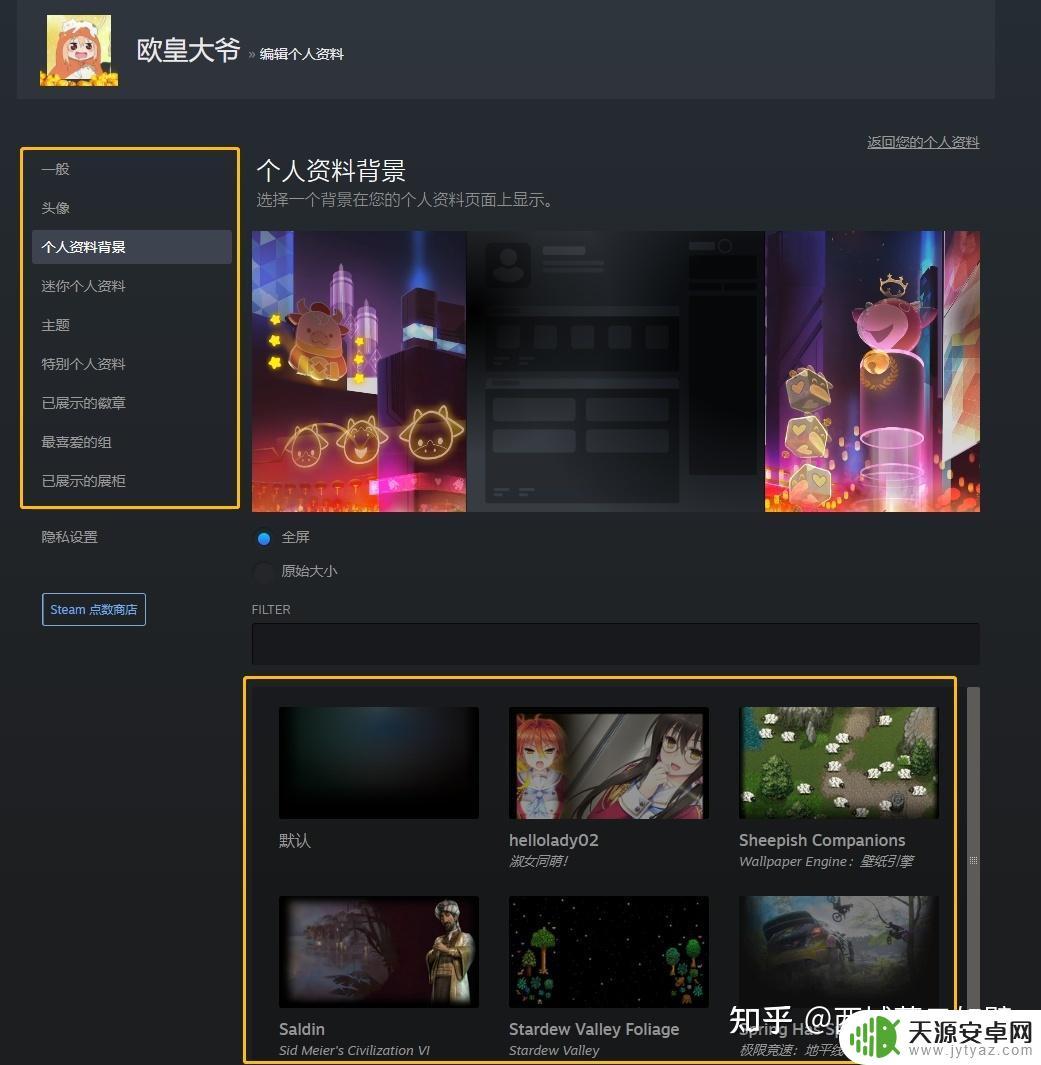
Task: Choose the 默认 background thumbnail
Action: point(379,762)
